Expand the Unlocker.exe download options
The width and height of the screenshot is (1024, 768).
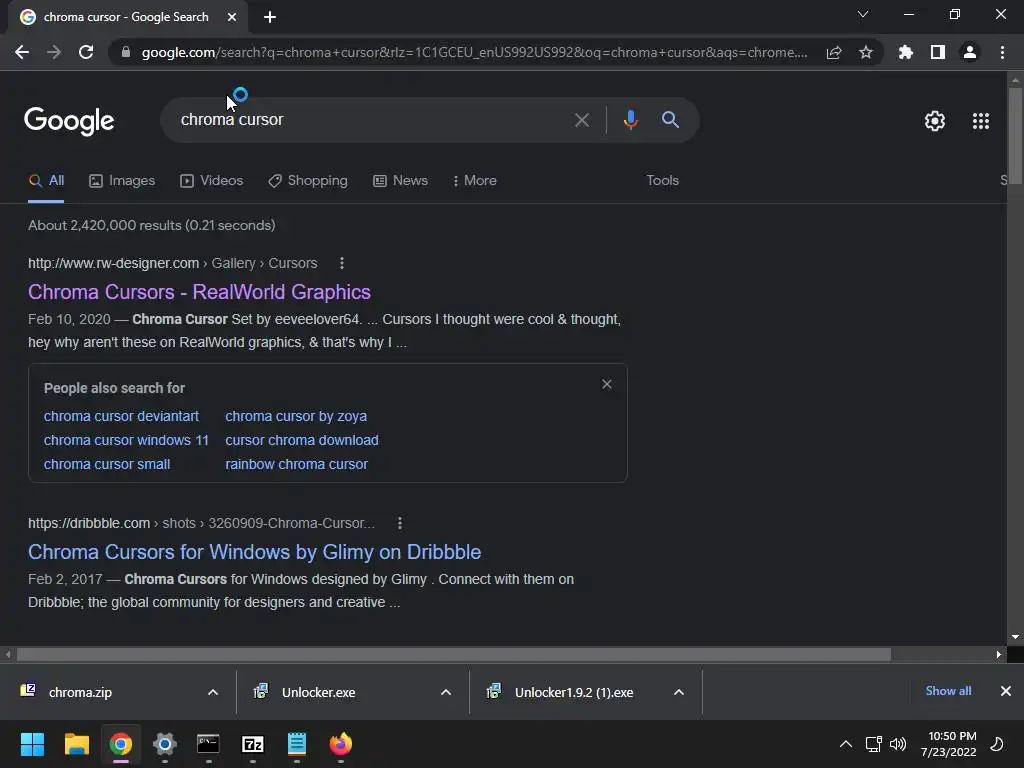446,692
